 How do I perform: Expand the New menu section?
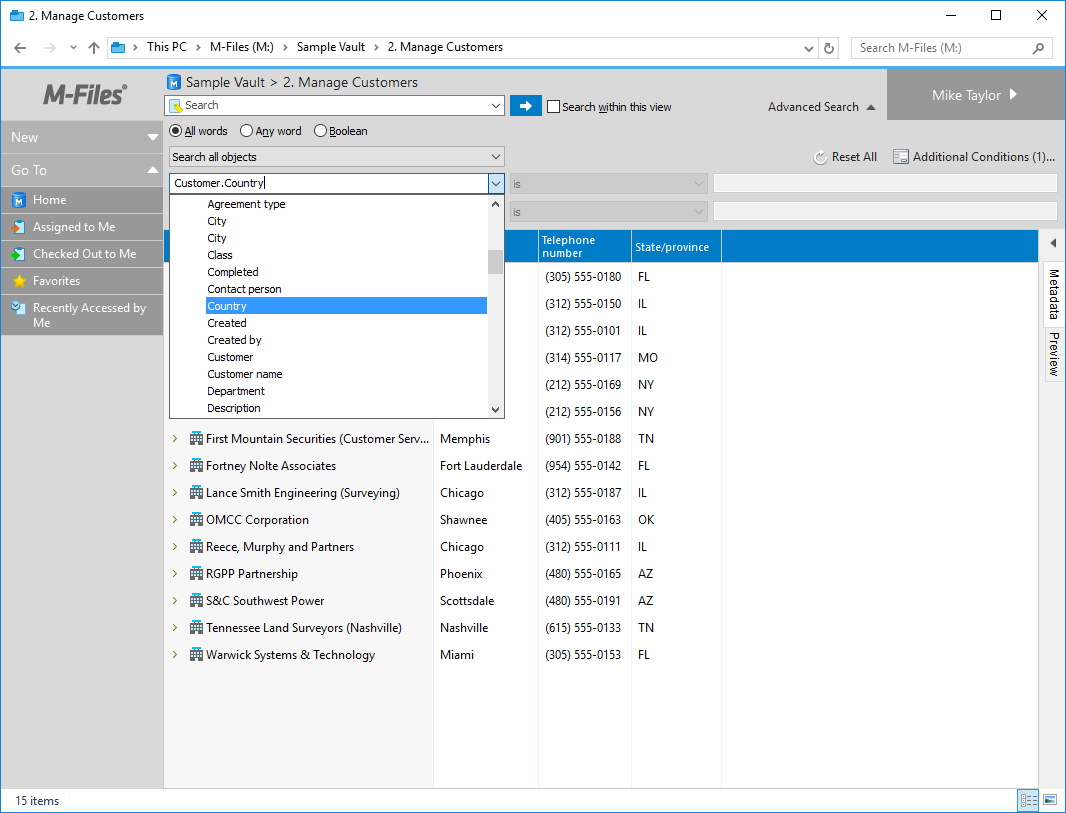coord(152,137)
